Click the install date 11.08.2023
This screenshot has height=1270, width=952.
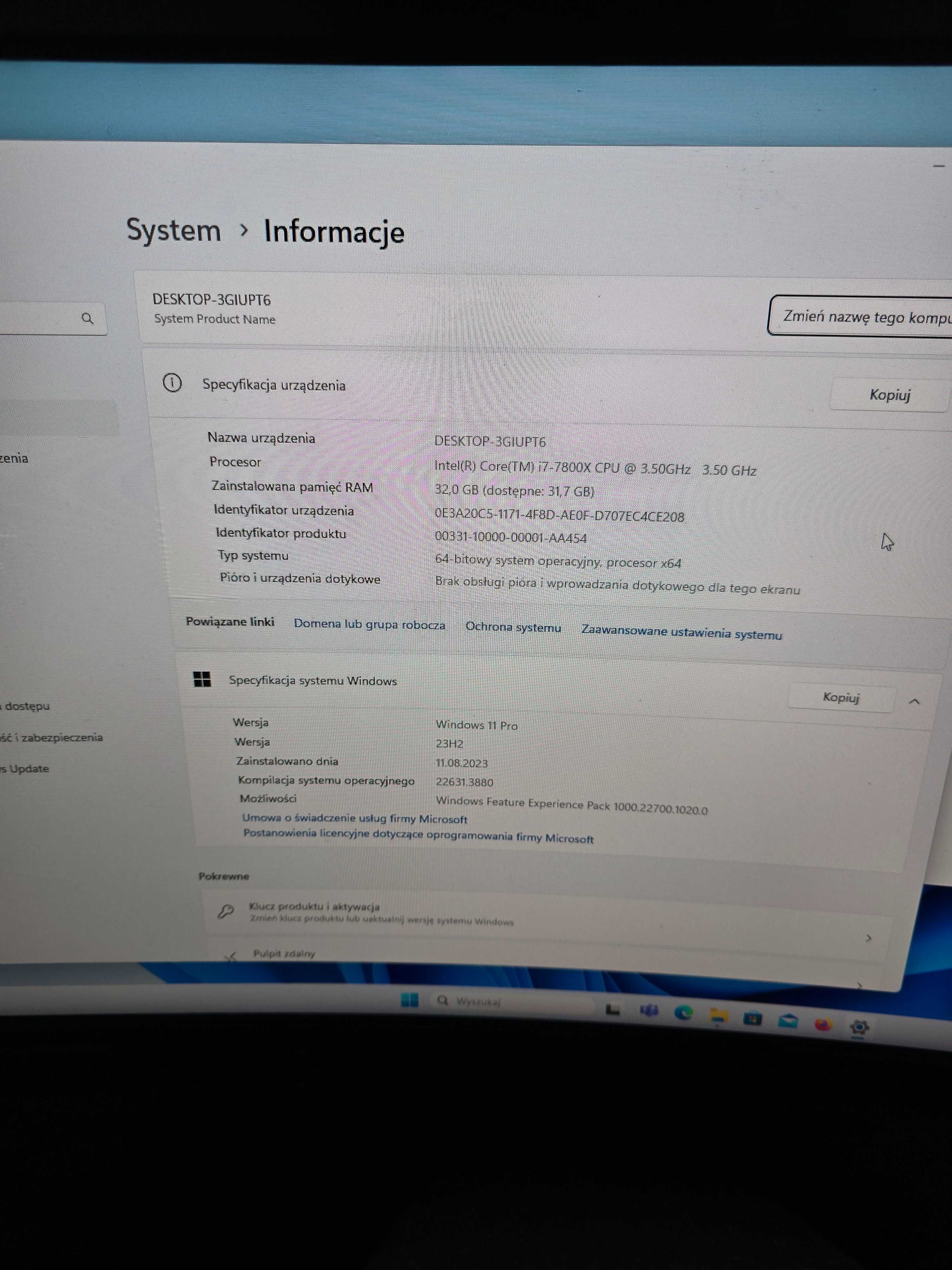(x=462, y=763)
